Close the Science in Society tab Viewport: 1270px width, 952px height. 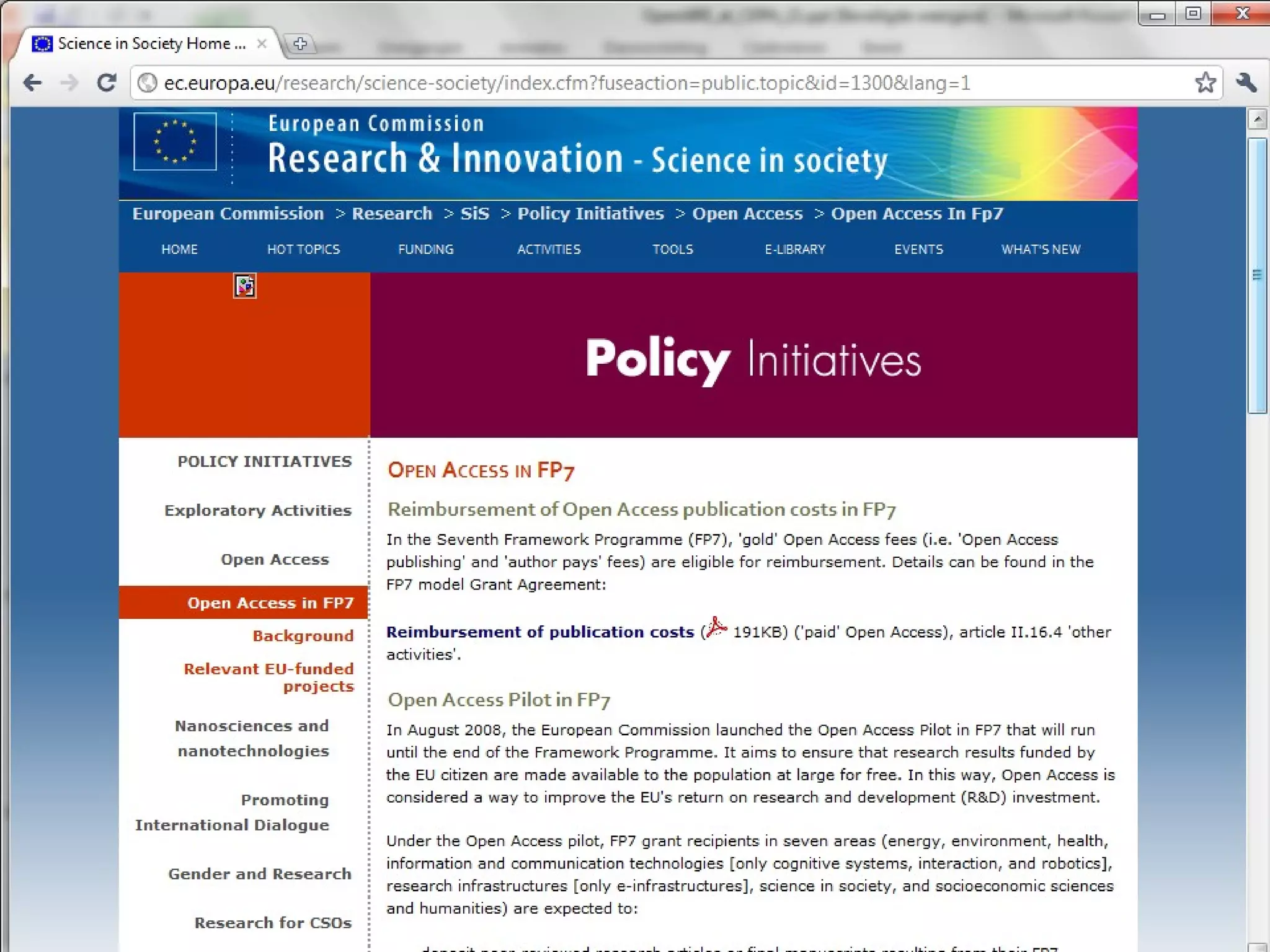262,43
